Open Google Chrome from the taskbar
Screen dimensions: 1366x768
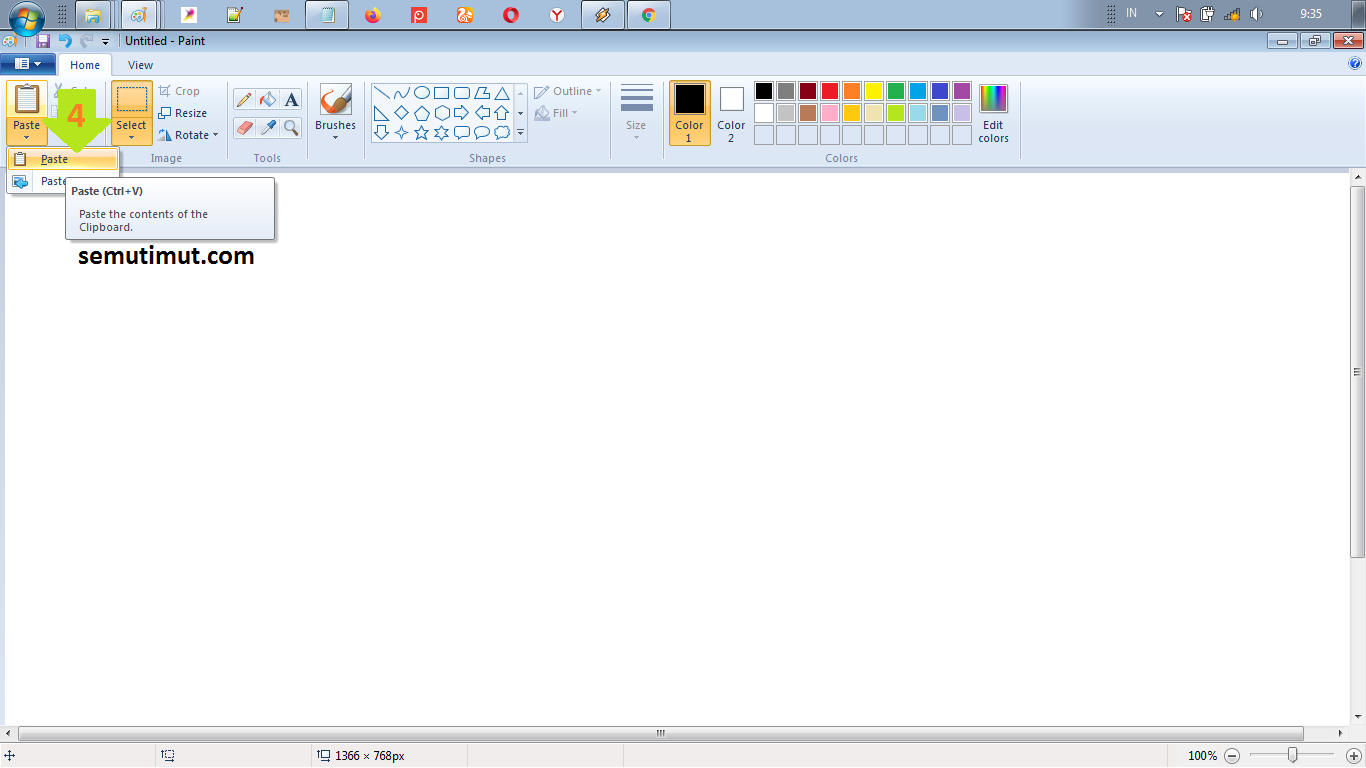[x=648, y=15]
